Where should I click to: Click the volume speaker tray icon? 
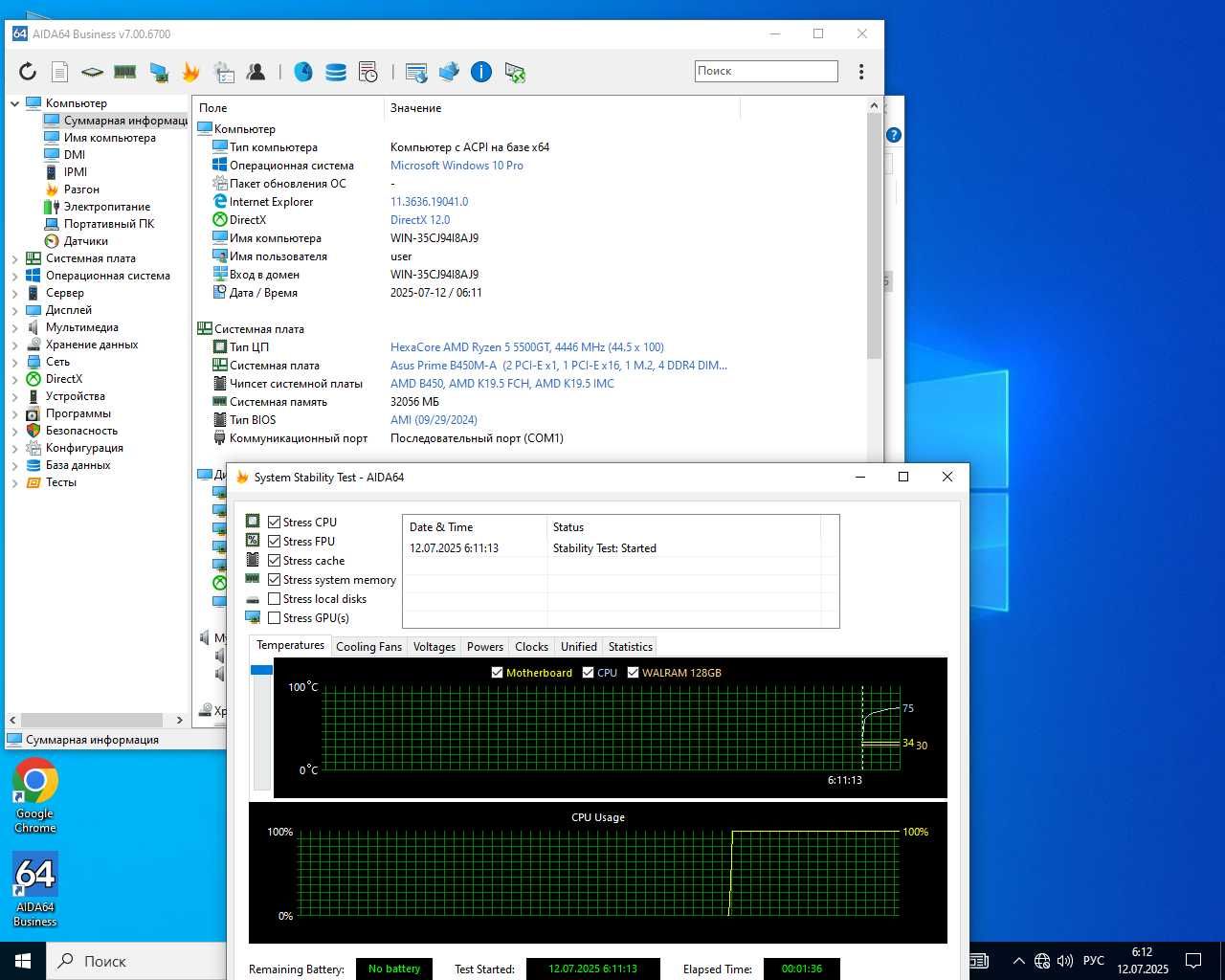tap(1064, 961)
